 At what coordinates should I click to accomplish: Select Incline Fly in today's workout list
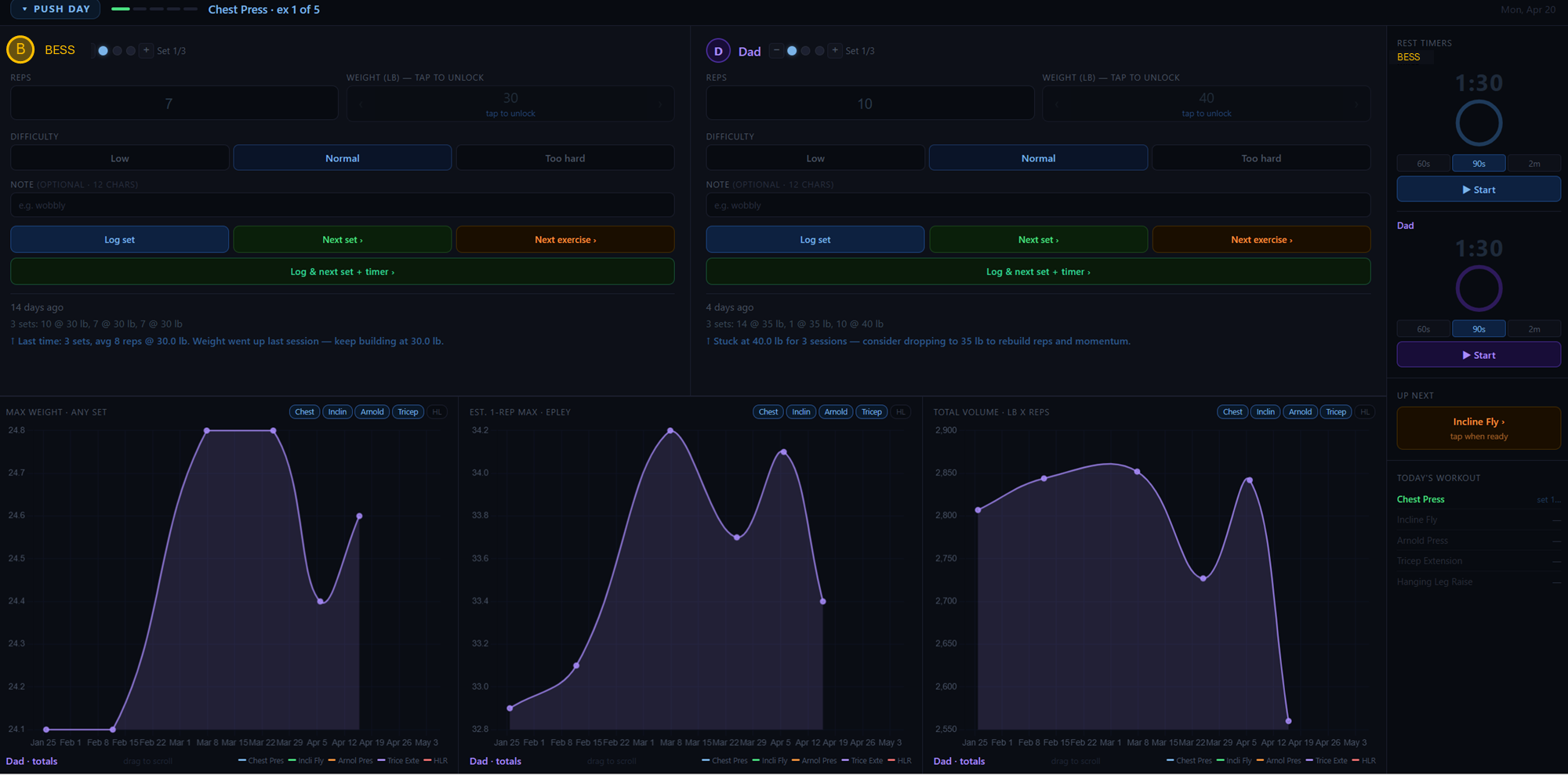point(1479,520)
